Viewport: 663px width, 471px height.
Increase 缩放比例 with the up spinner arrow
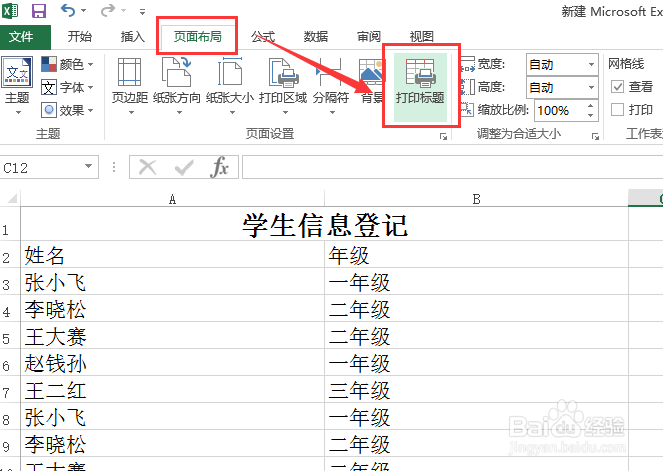591,105
